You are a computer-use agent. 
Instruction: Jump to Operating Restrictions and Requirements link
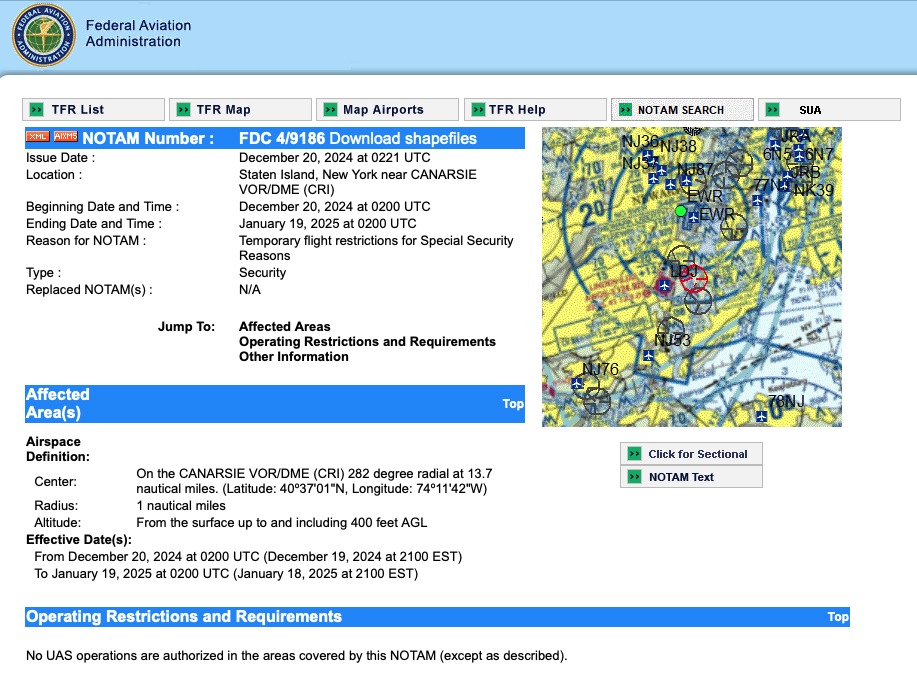[x=367, y=342]
